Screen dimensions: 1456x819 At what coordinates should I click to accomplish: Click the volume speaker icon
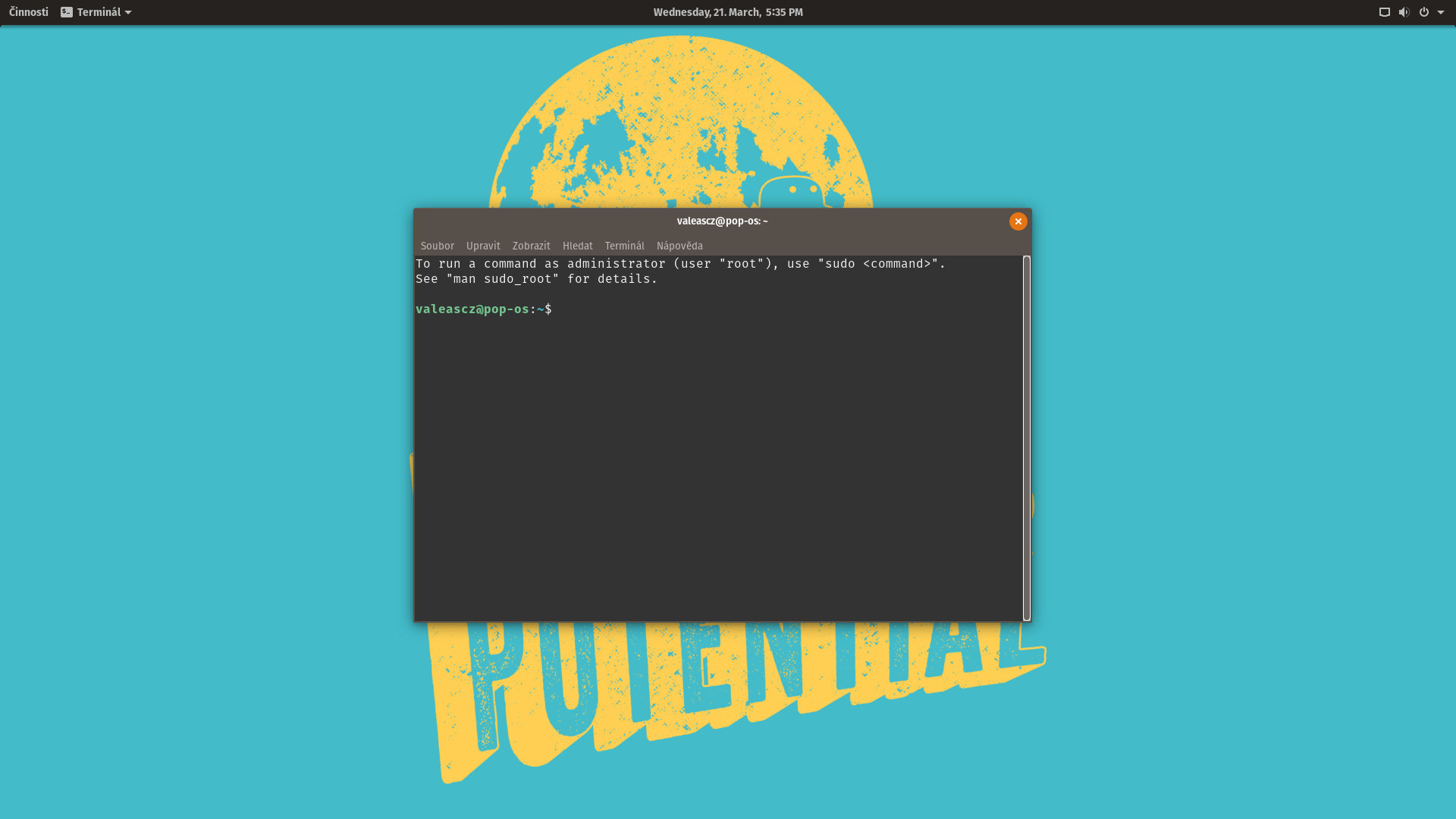click(1404, 12)
